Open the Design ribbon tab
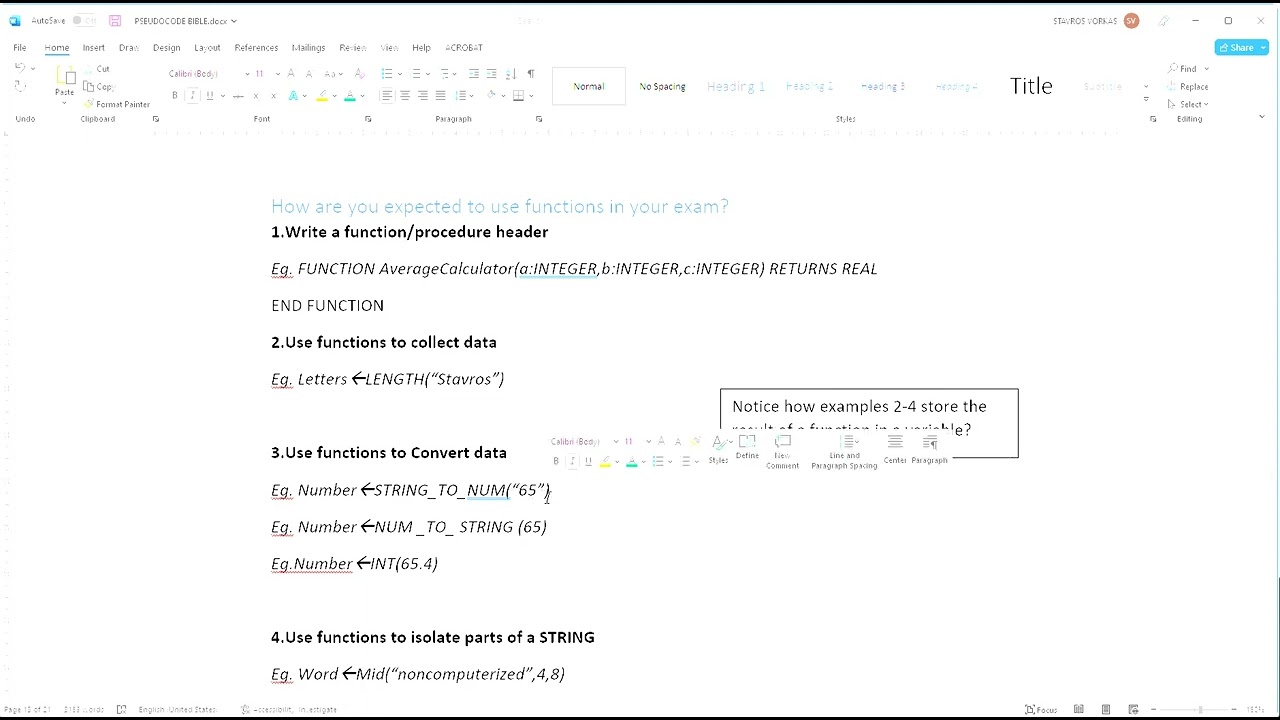Screen dimensions: 1280x720 [x=166, y=48]
